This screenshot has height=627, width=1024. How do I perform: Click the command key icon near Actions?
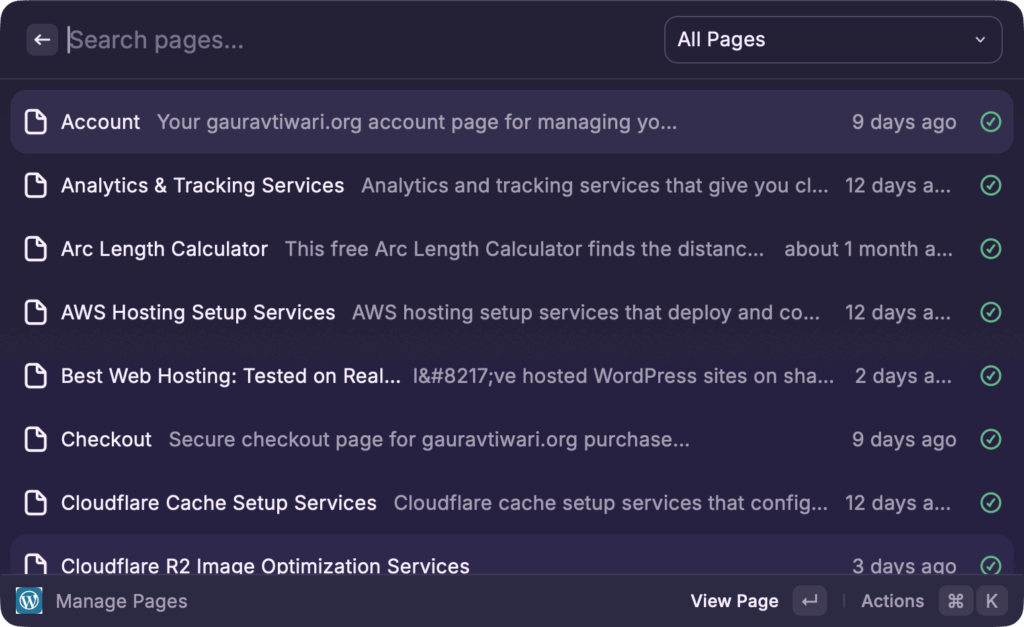955,600
